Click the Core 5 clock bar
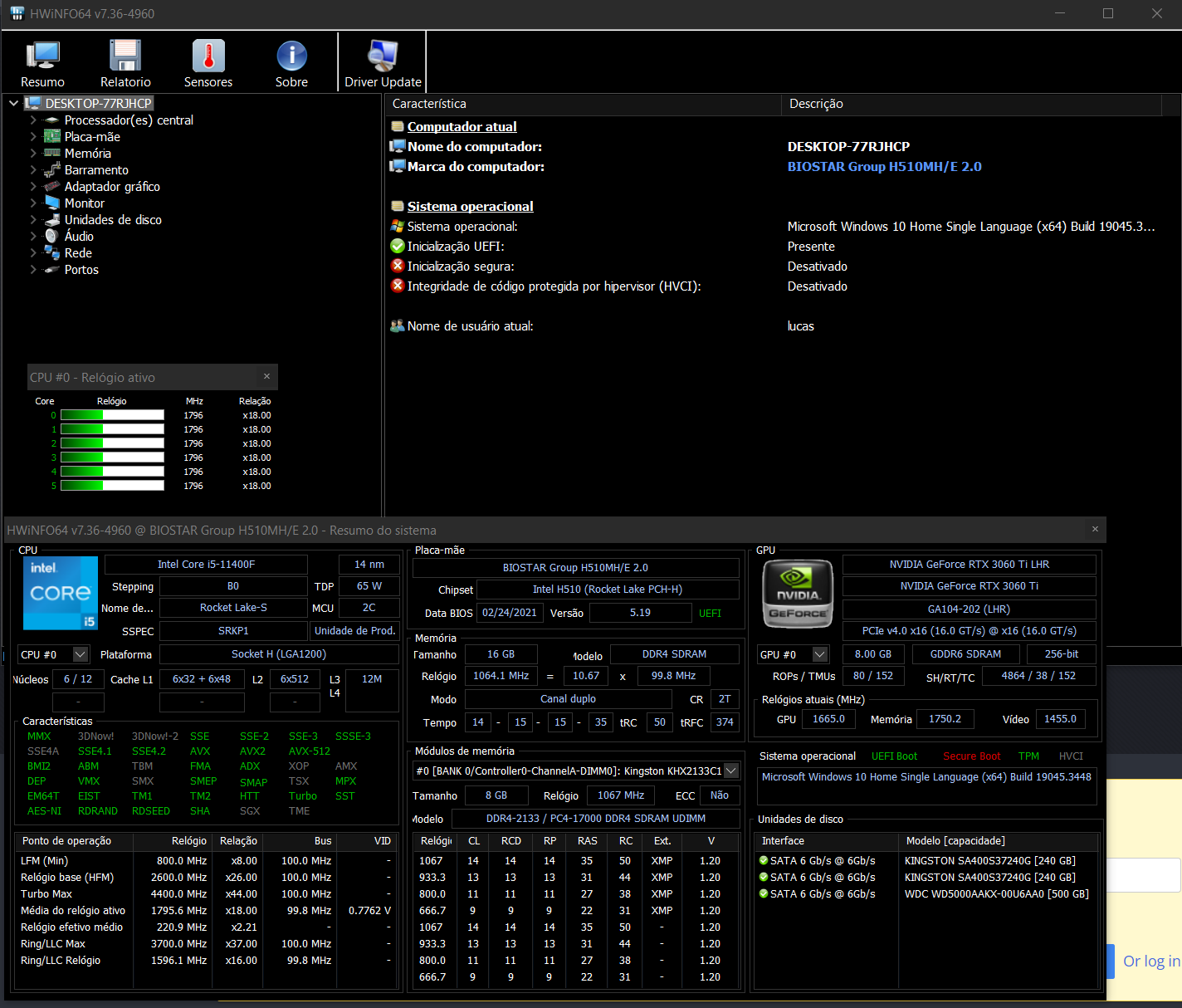 112,486
